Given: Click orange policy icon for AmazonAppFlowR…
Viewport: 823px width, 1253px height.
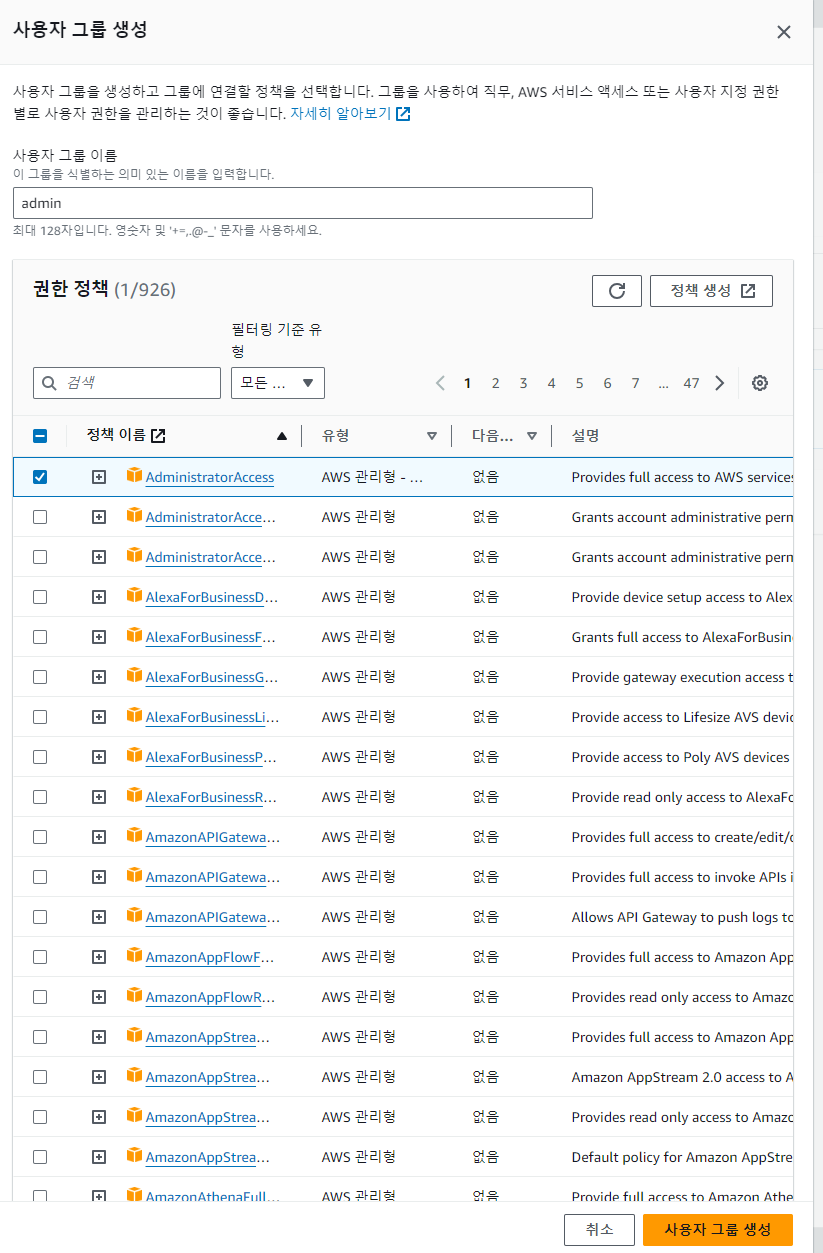Looking at the screenshot, I should 134,996.
